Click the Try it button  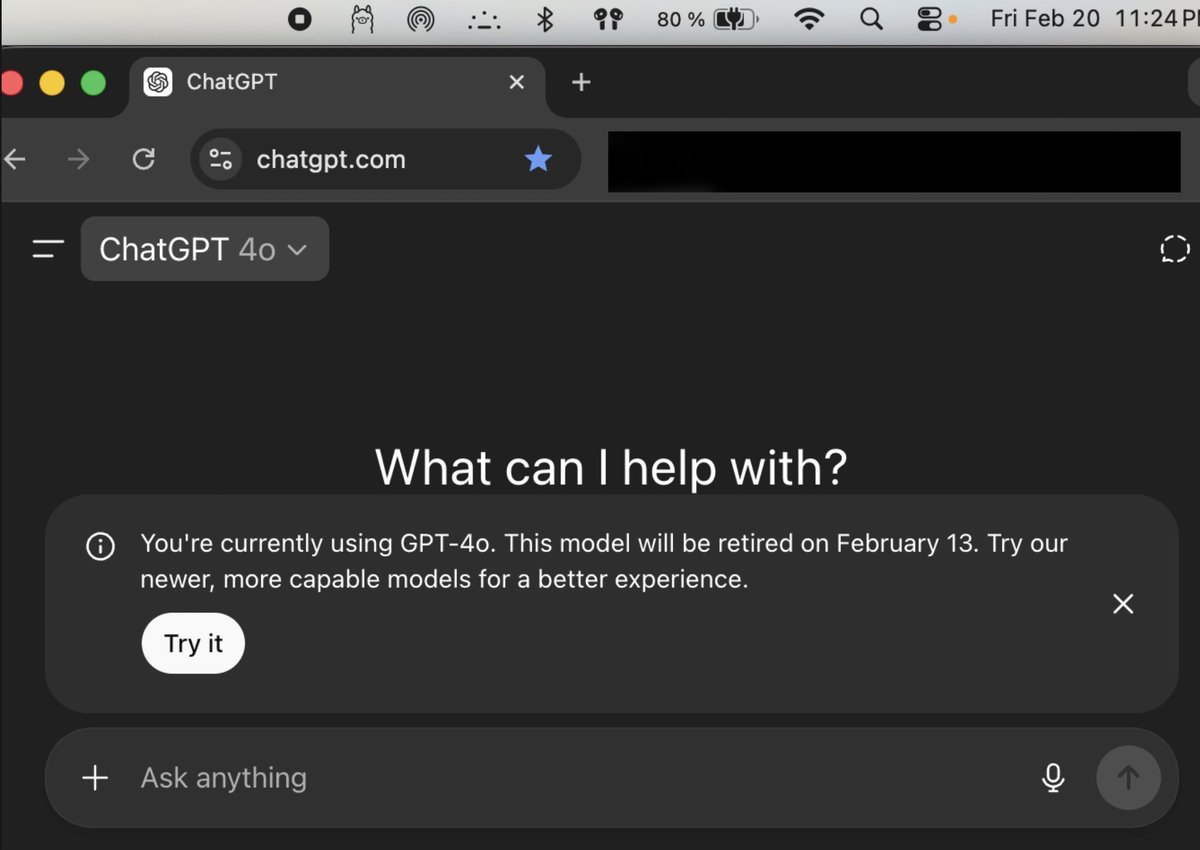193,643
